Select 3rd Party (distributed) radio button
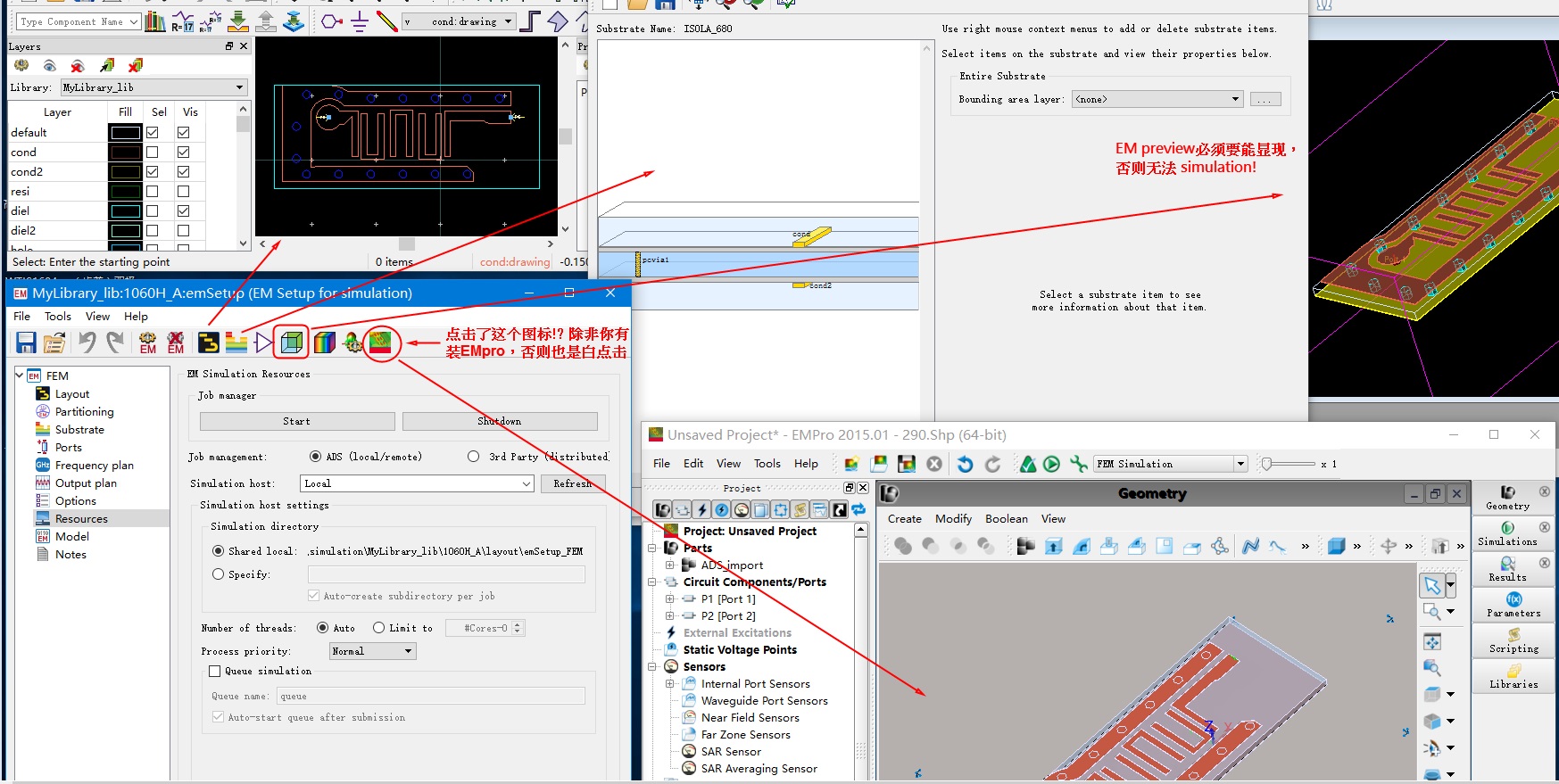Viewport: 1559px width, 784px height. click(x=474, y=457)
